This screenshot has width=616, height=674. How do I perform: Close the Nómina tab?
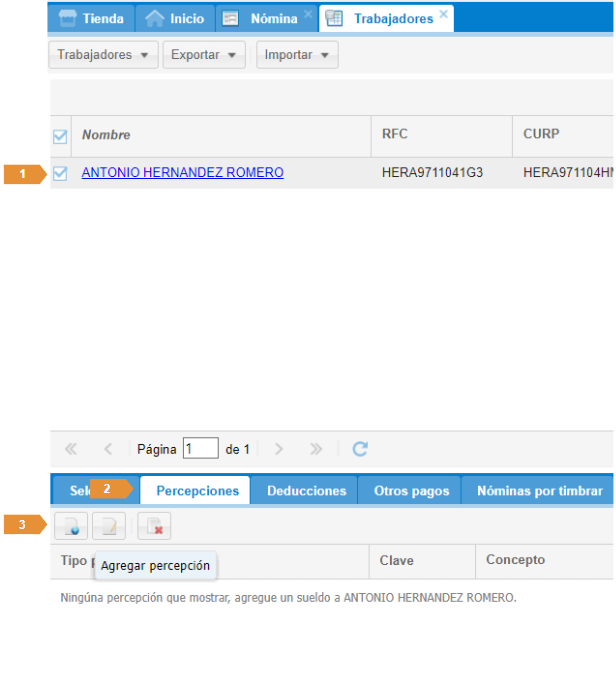[307, 15]
